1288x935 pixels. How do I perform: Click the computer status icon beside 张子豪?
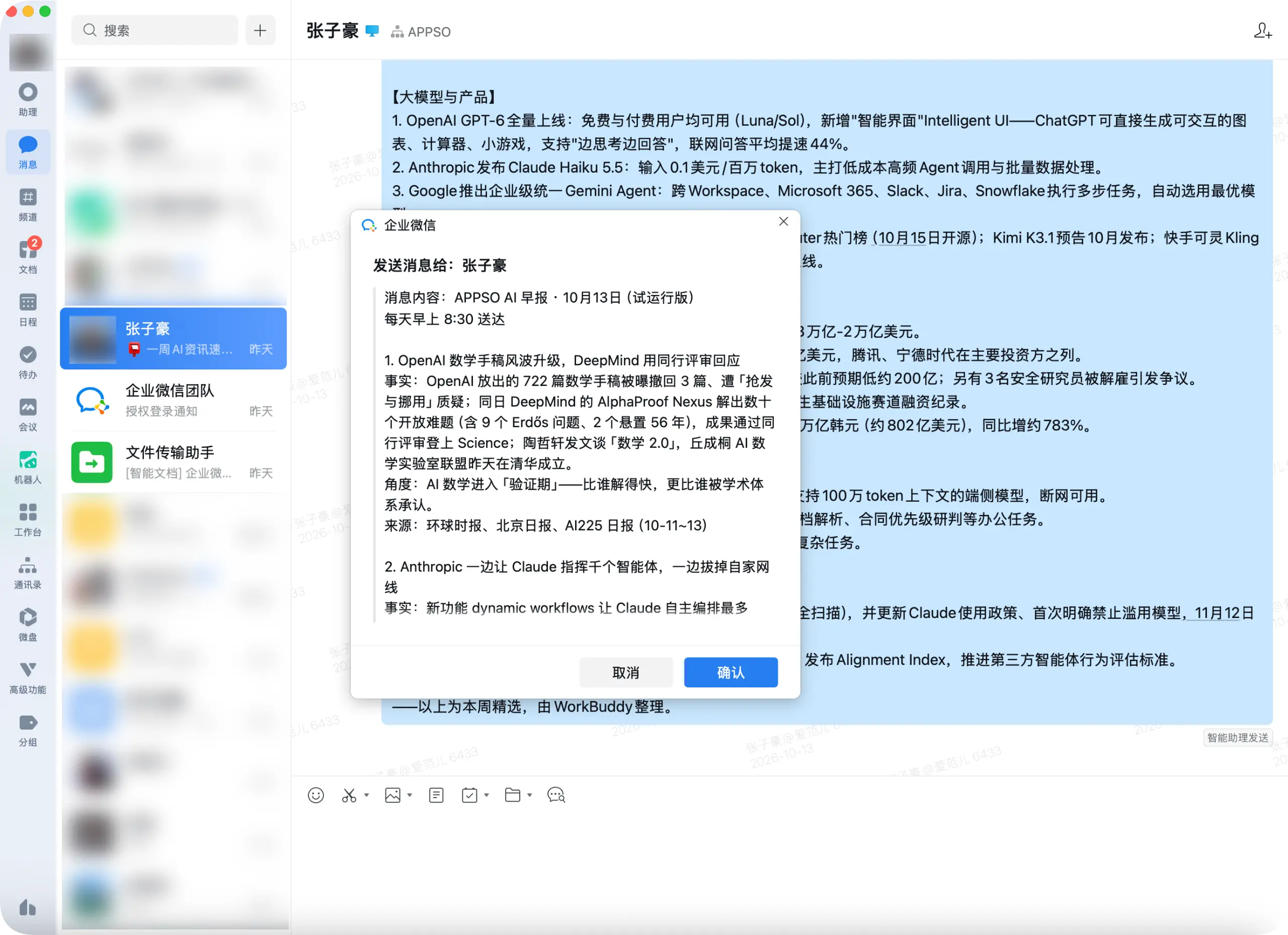[x=372, y=31]
